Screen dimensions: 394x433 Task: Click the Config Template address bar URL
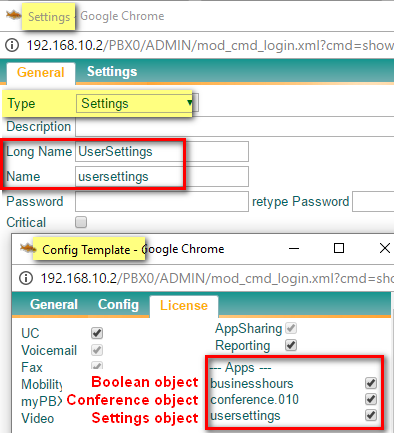[x=217, y=278]
